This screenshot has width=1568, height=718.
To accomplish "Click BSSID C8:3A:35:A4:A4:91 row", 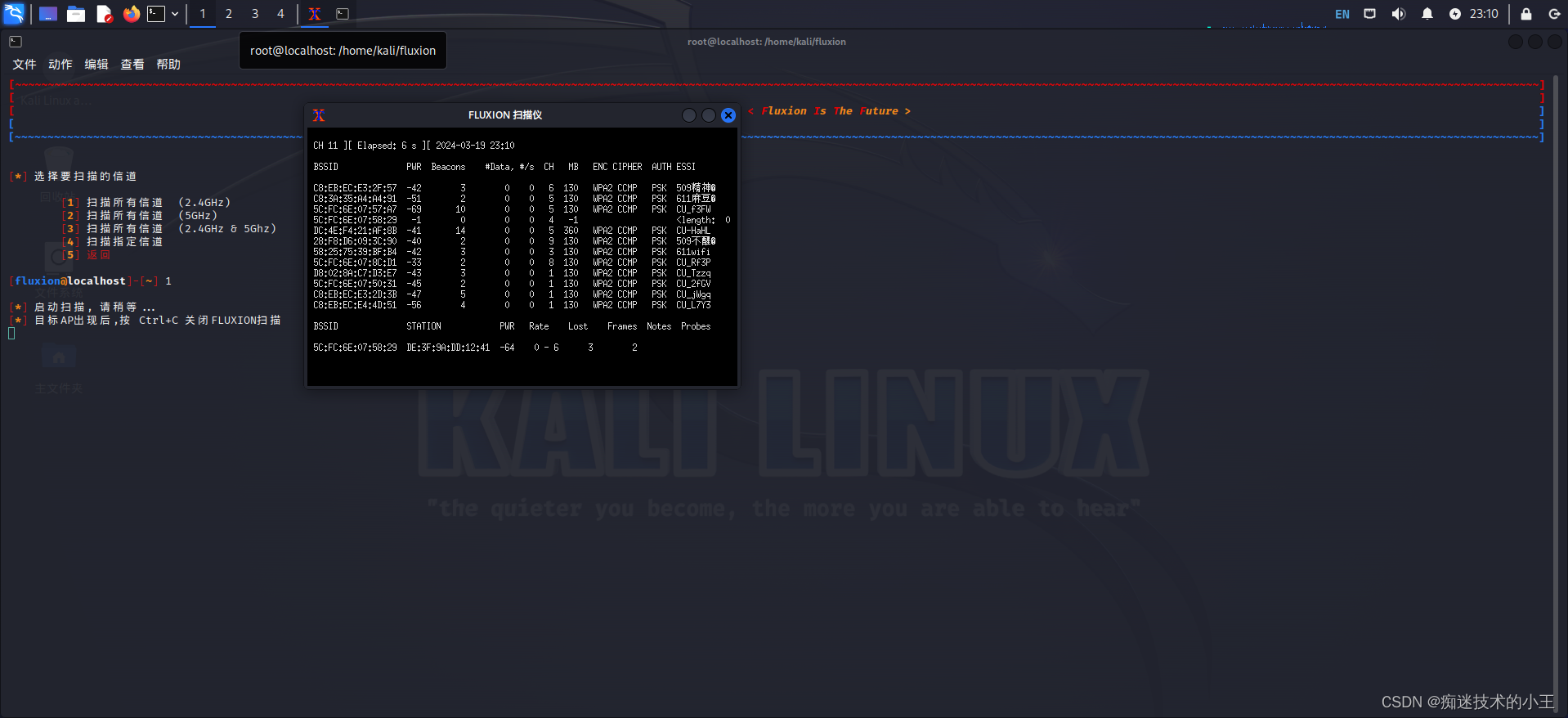I will click(x=514, y=199).
